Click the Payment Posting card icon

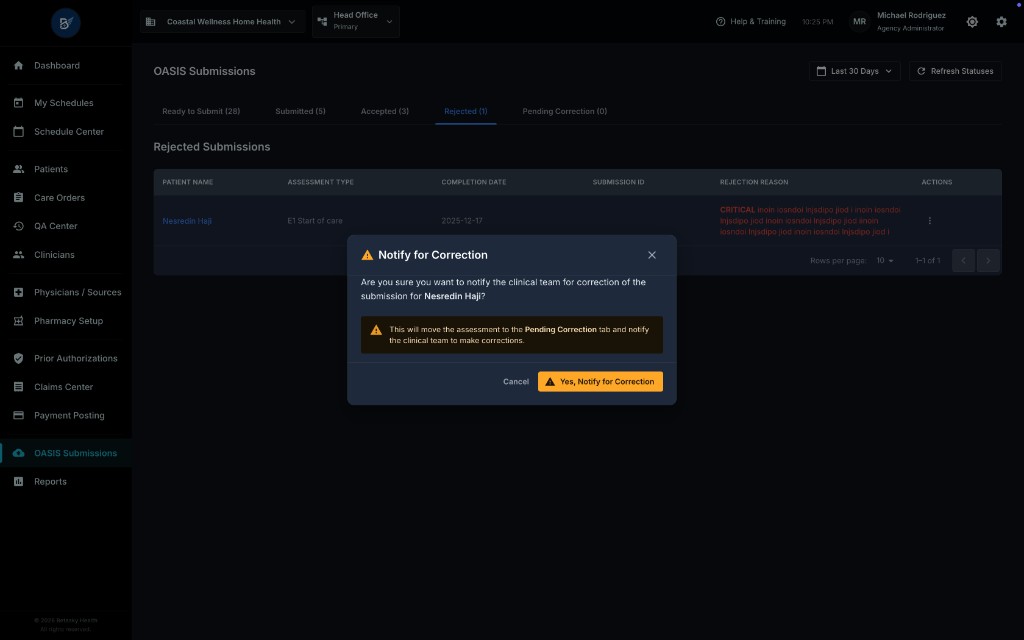[18, 415]
